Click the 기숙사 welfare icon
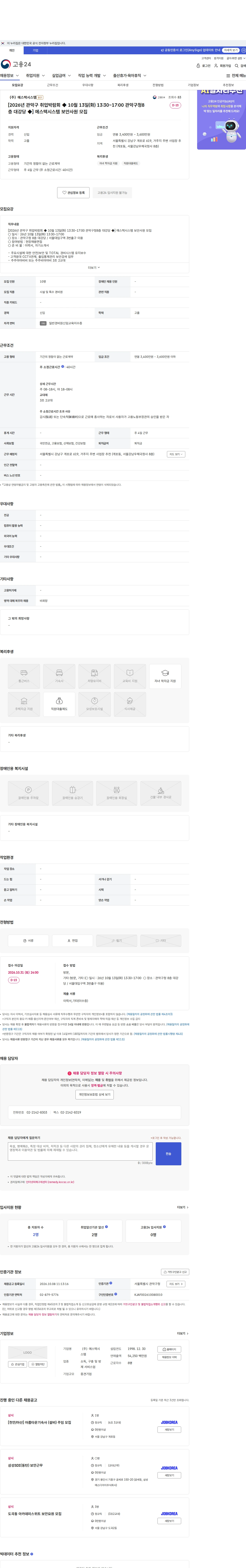246x1568 pixels. 59,676
